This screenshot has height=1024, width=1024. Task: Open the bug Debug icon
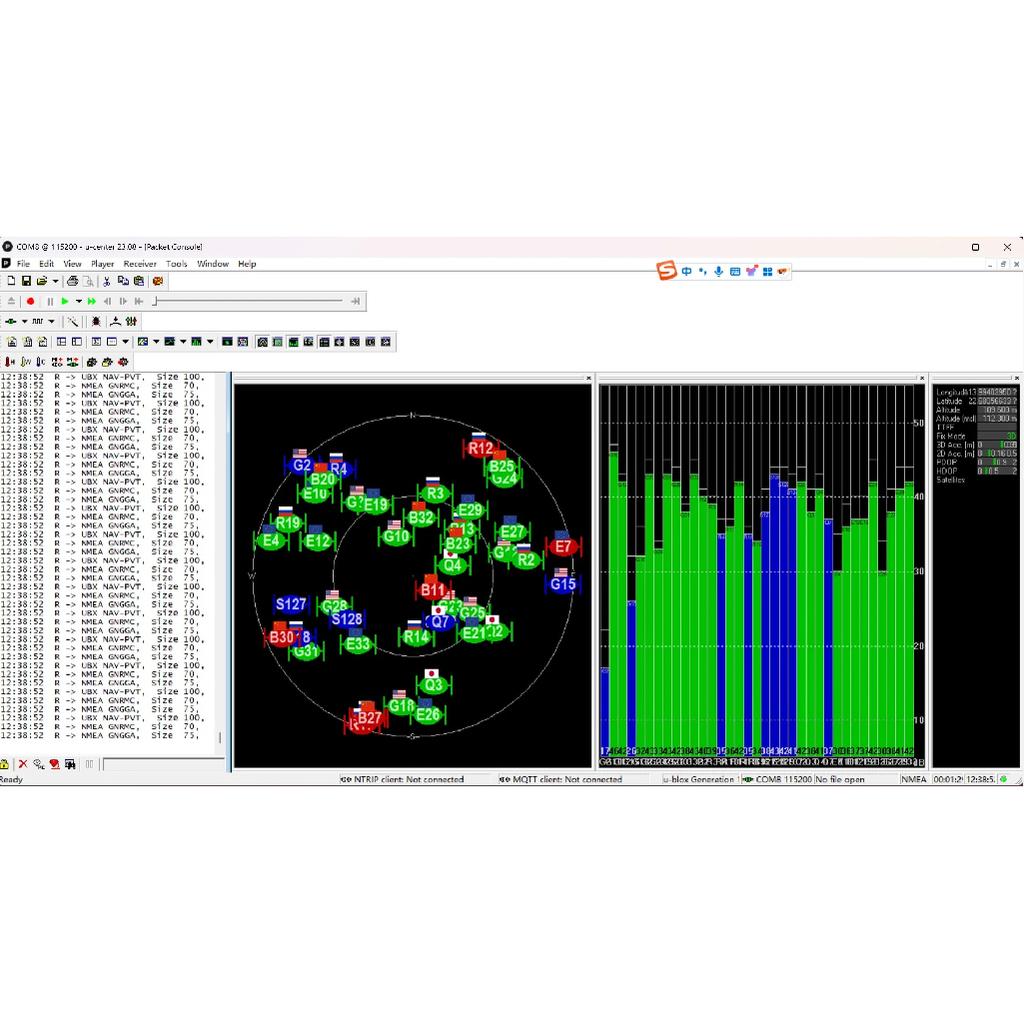tap(96, 321)
